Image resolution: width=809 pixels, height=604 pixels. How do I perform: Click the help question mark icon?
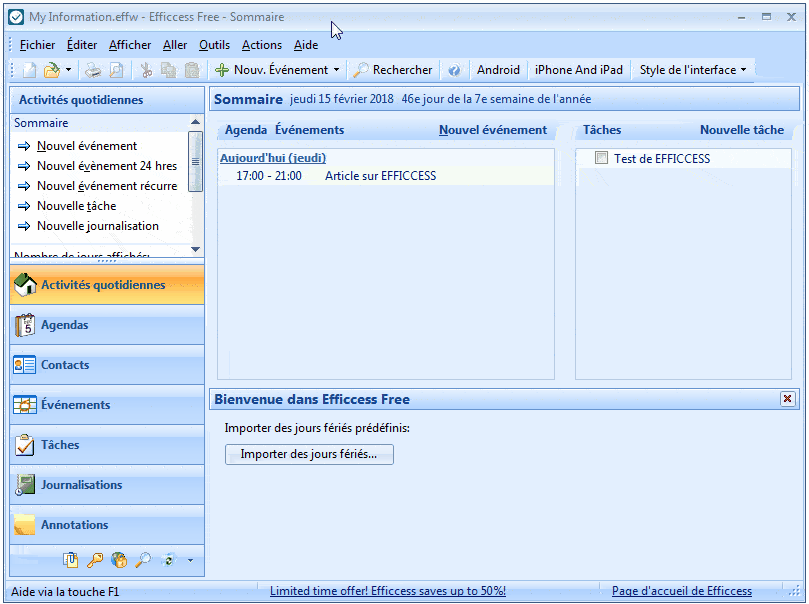(x=454, y=70)
